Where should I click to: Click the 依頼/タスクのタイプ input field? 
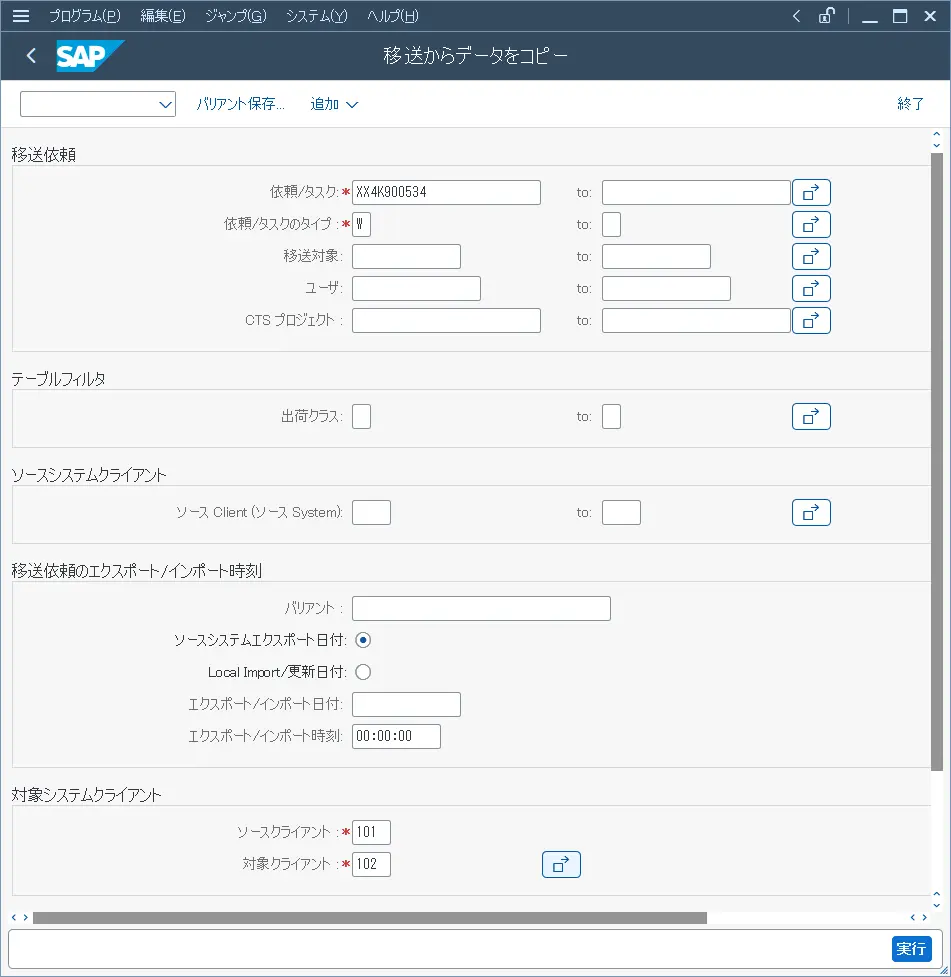[361, 224]
